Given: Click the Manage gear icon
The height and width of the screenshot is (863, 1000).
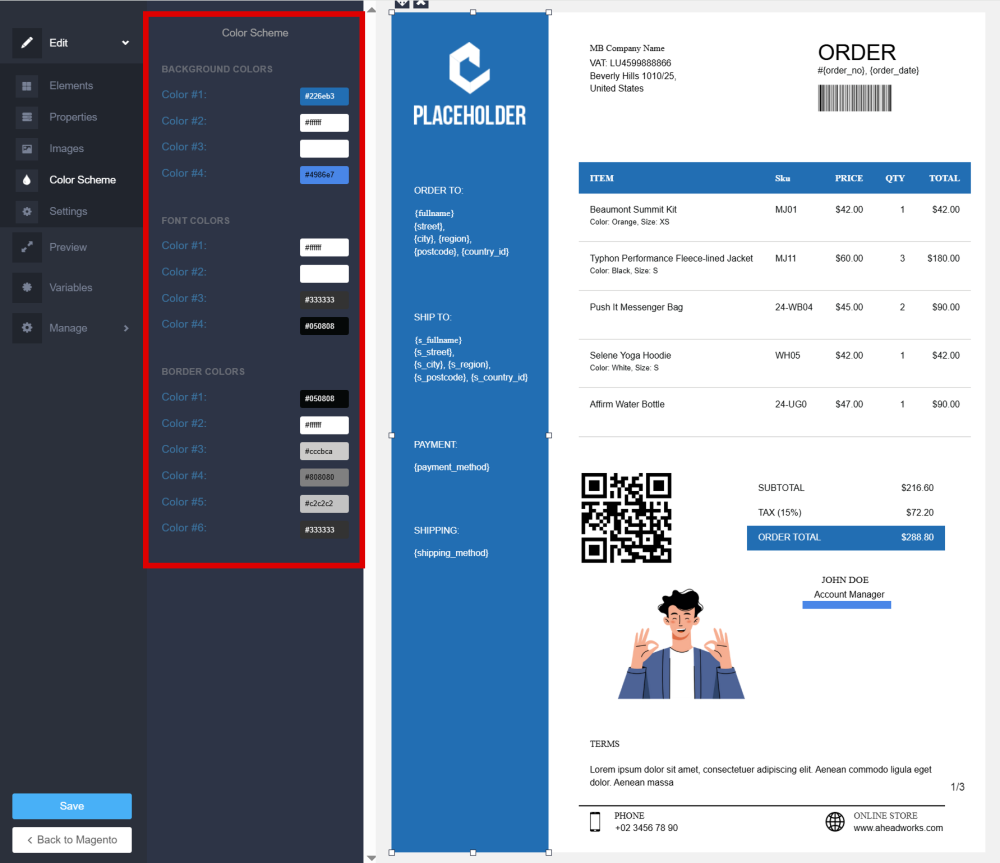Looking at the screenshot, I should point(27,328).
